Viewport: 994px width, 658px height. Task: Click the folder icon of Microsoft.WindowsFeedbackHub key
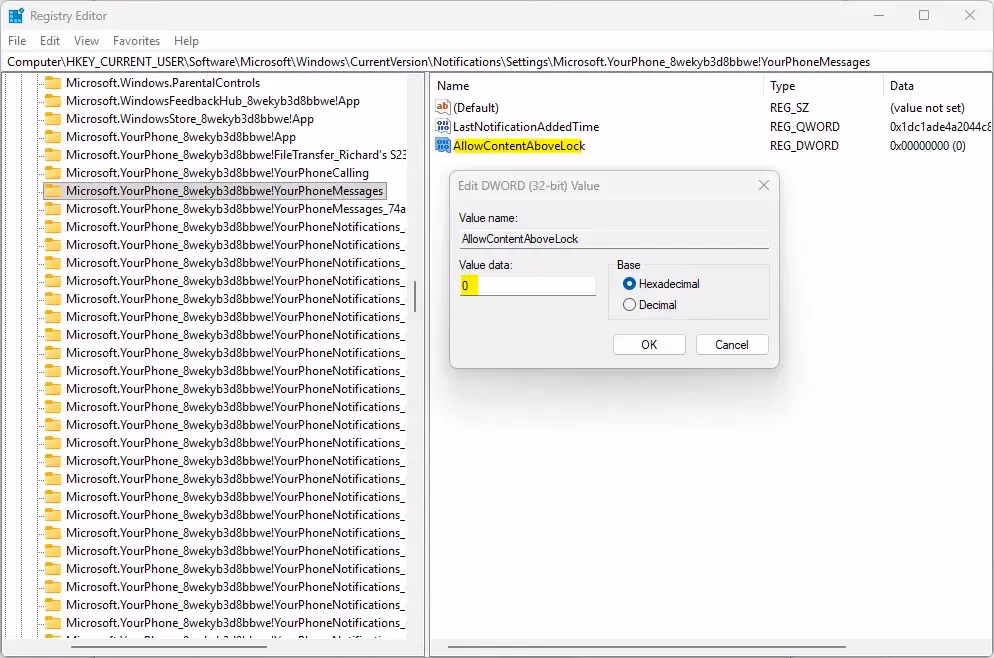(x=53, y=100)
